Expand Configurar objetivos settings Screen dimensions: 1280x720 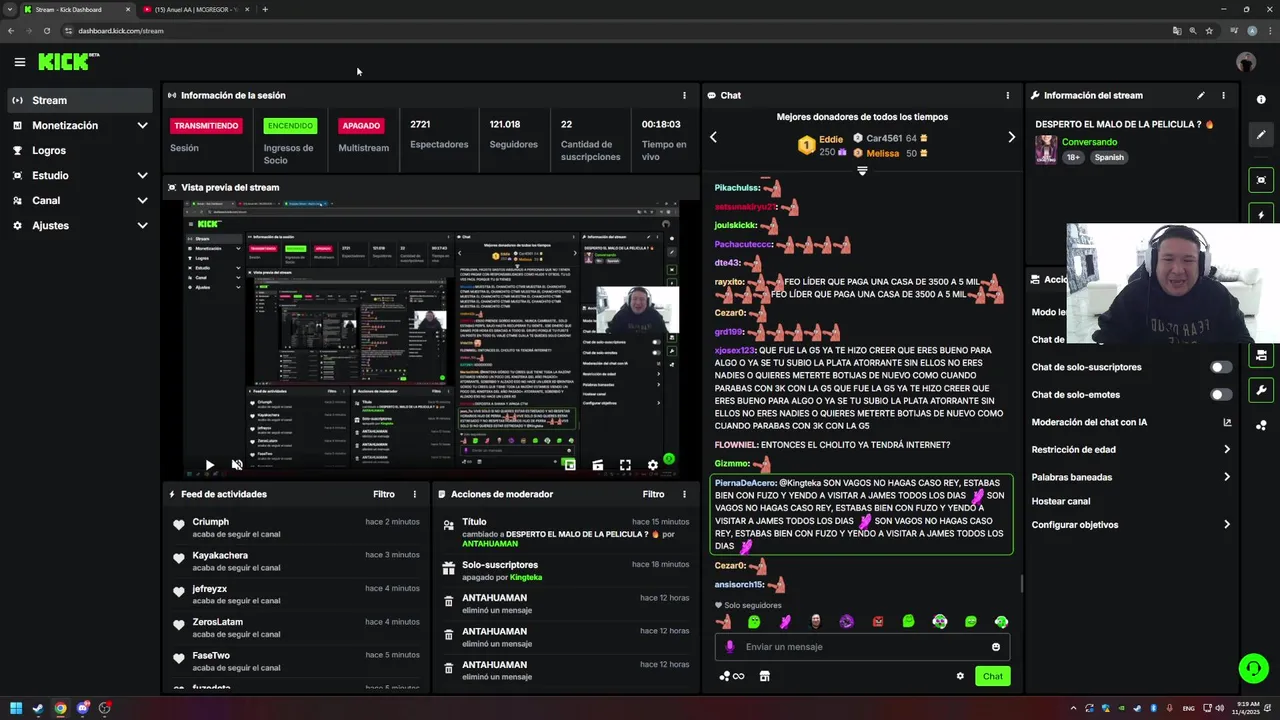coord(1131,525)
